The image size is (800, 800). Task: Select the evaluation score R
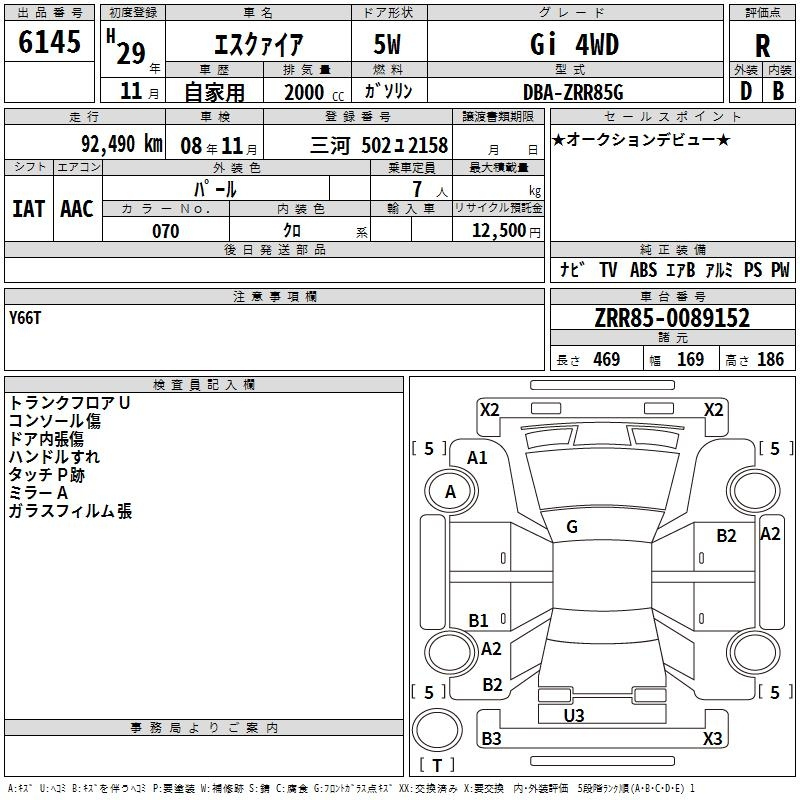(x=762, y=46)
